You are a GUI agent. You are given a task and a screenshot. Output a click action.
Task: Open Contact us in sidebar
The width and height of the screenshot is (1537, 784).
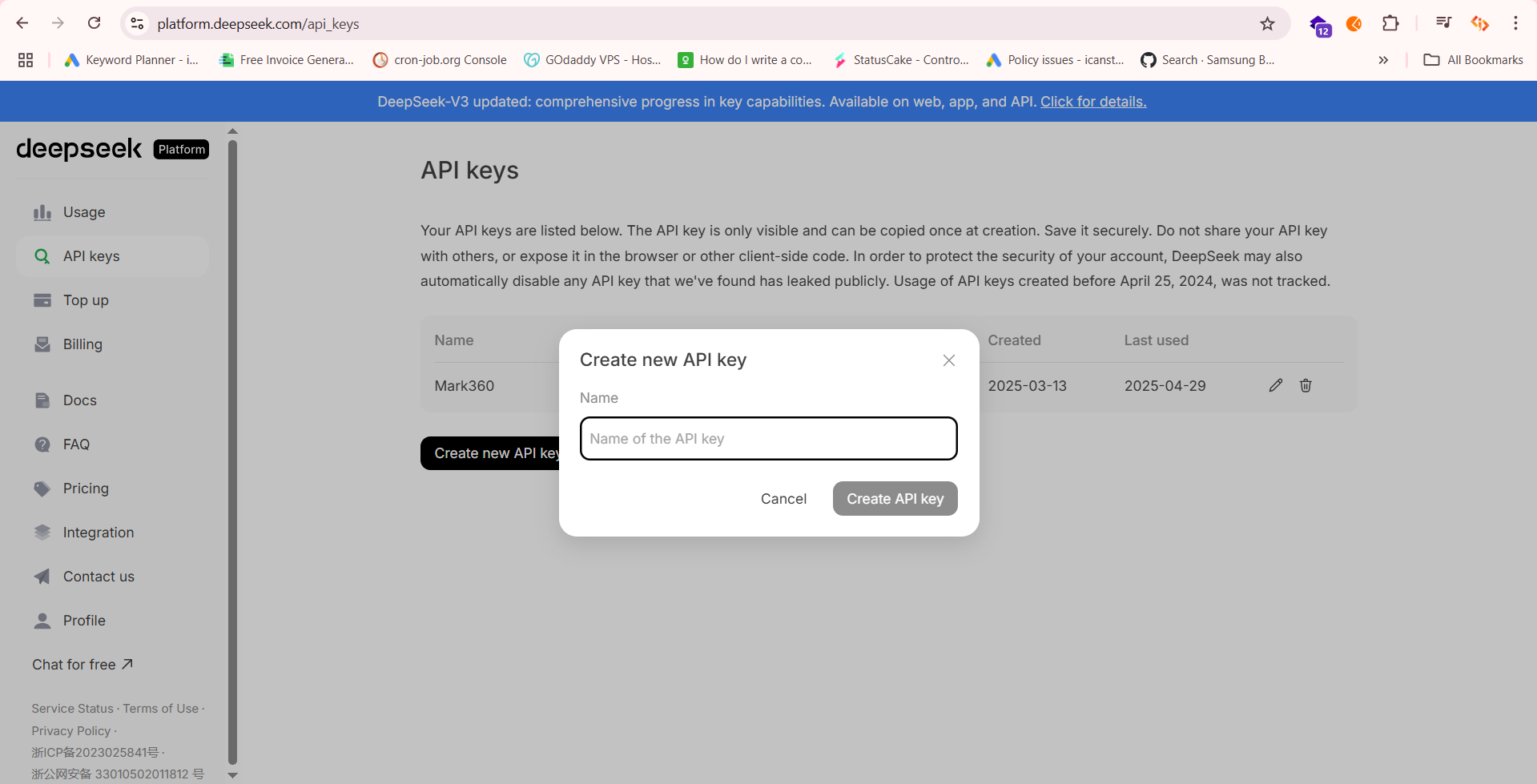[x=112, y=577]
